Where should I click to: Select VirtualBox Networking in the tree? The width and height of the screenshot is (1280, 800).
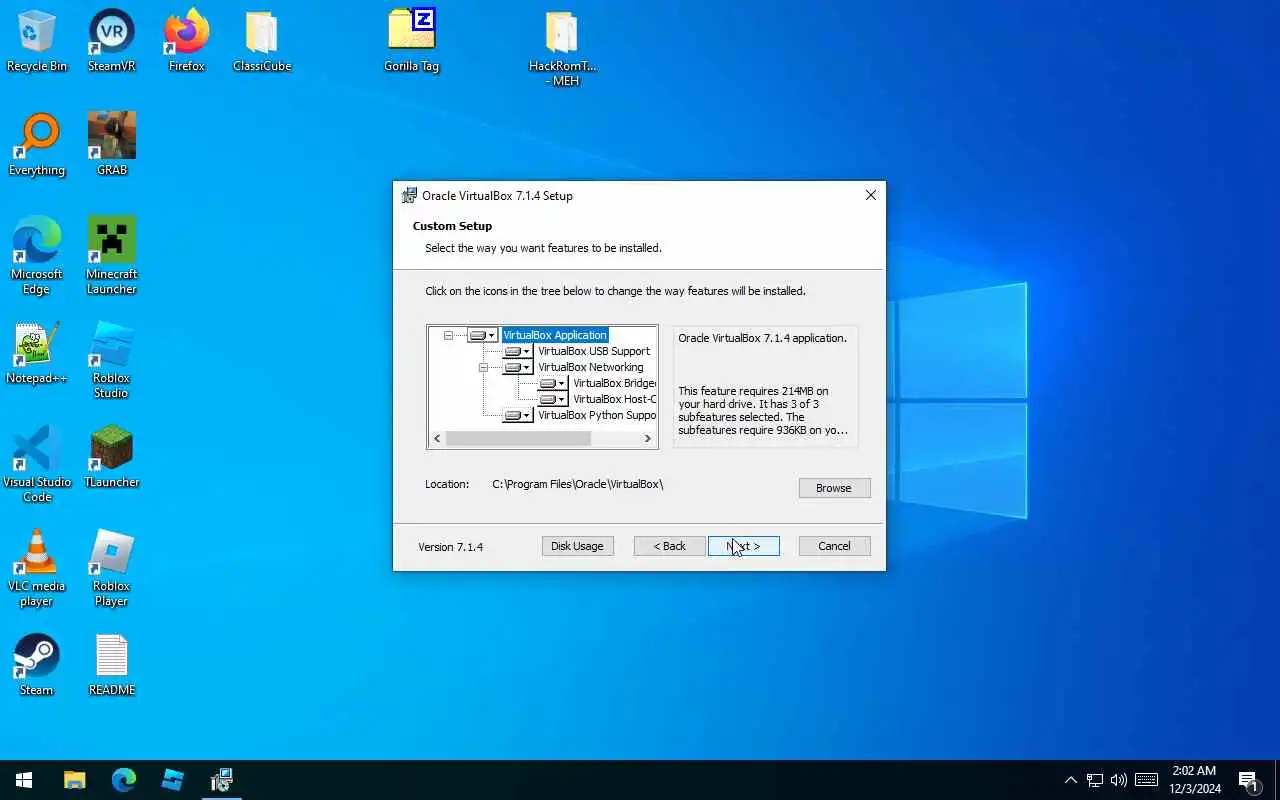pyautogui.click(x=591, y=367)
